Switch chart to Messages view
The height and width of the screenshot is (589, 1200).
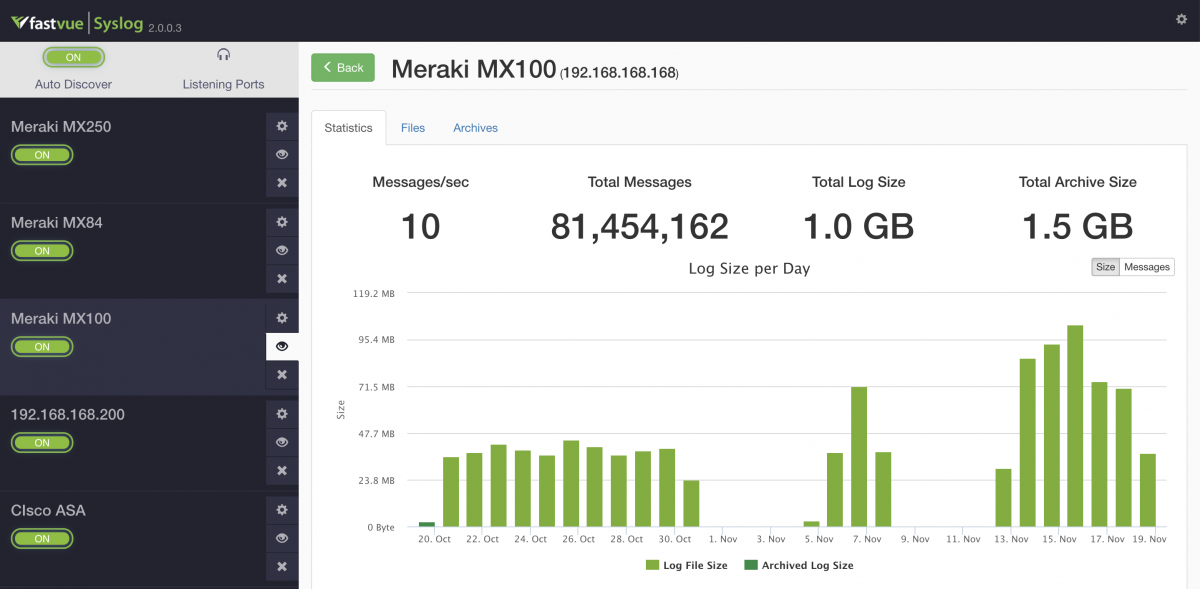[x=1146, y=266]
